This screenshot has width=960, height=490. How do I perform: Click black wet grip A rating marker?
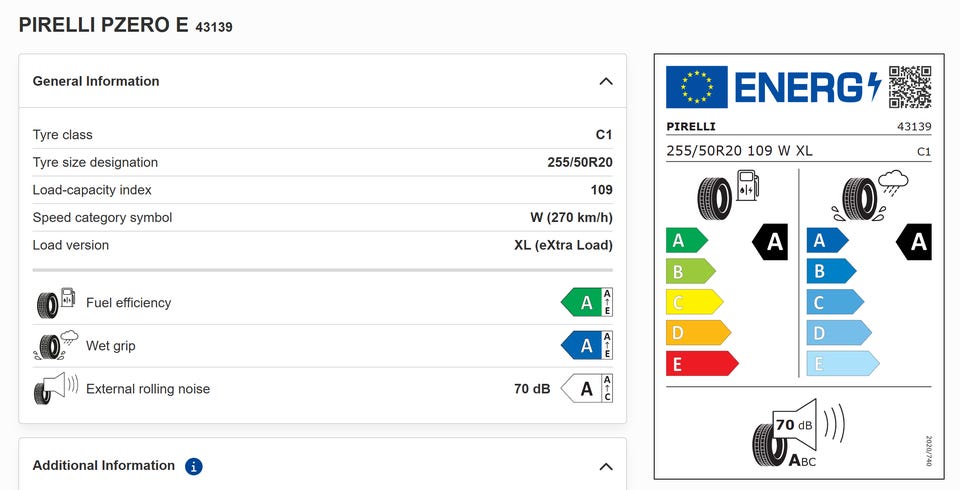(x=913, y=241)
